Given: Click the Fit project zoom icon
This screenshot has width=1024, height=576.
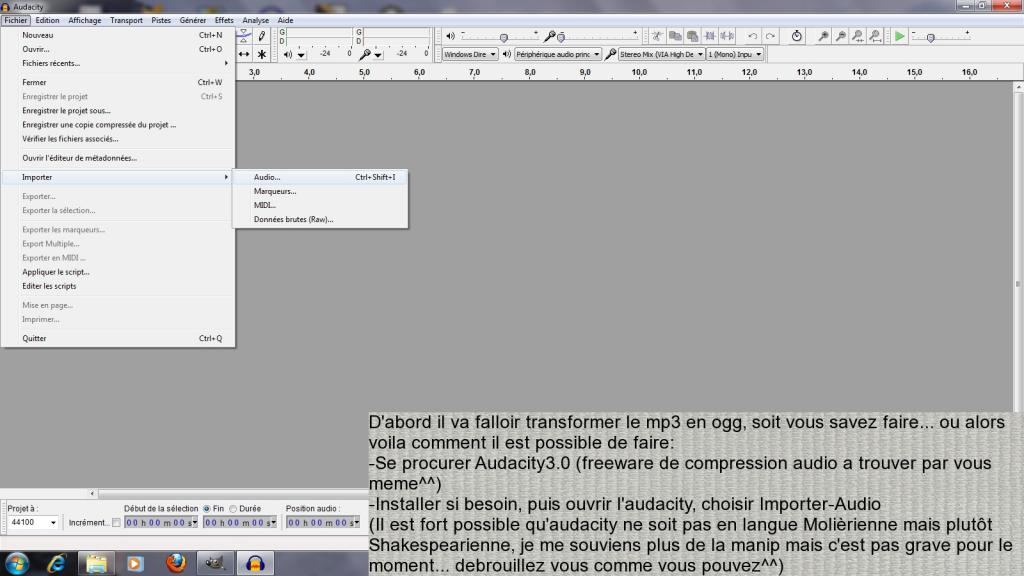Looking at the screenshot, I should pyautogui.click(x=876, y=36).
